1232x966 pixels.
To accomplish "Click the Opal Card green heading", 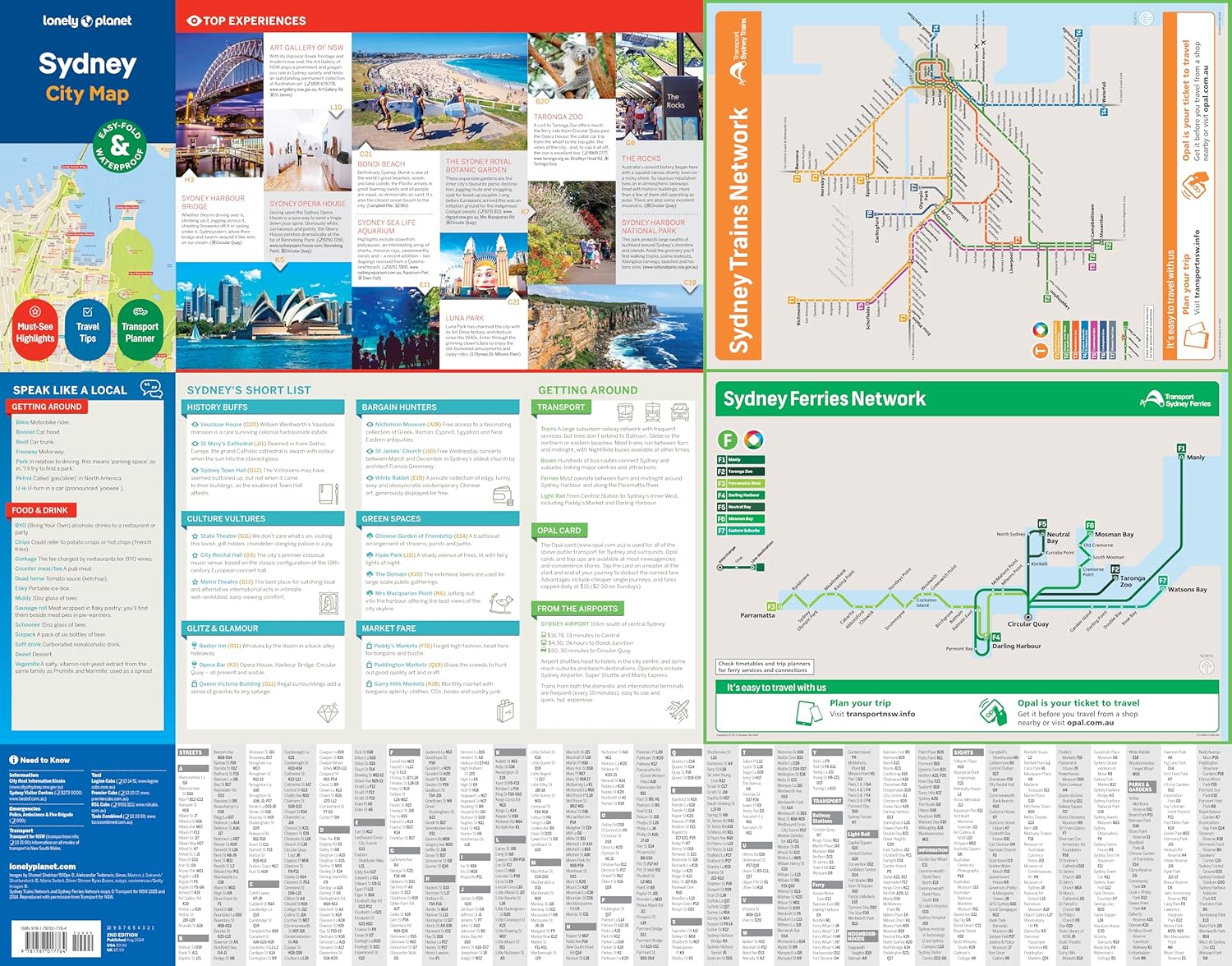I will tap(560, 531).
